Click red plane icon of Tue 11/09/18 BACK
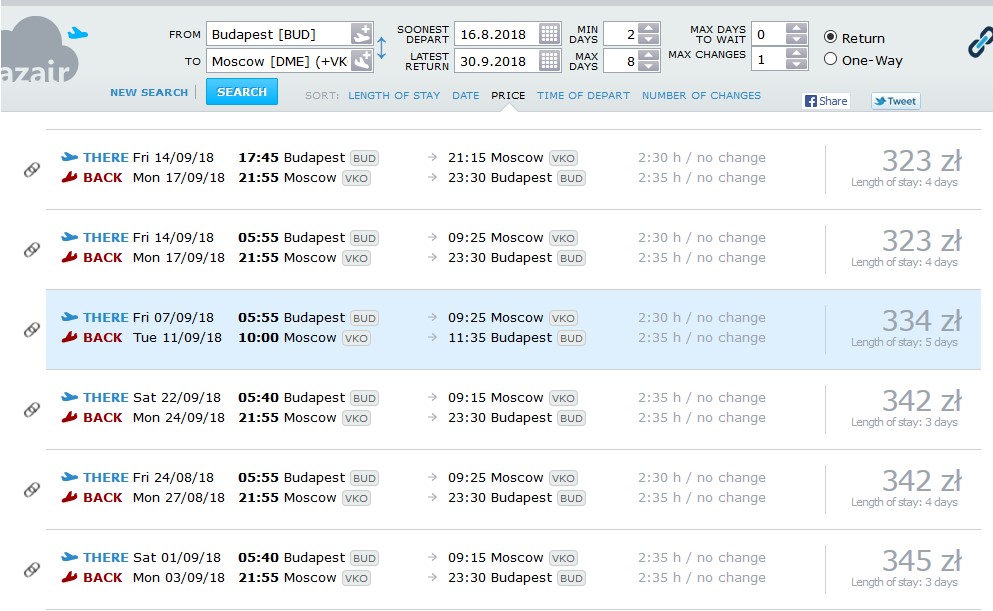The image size is (993, 611). coord(69,337)
